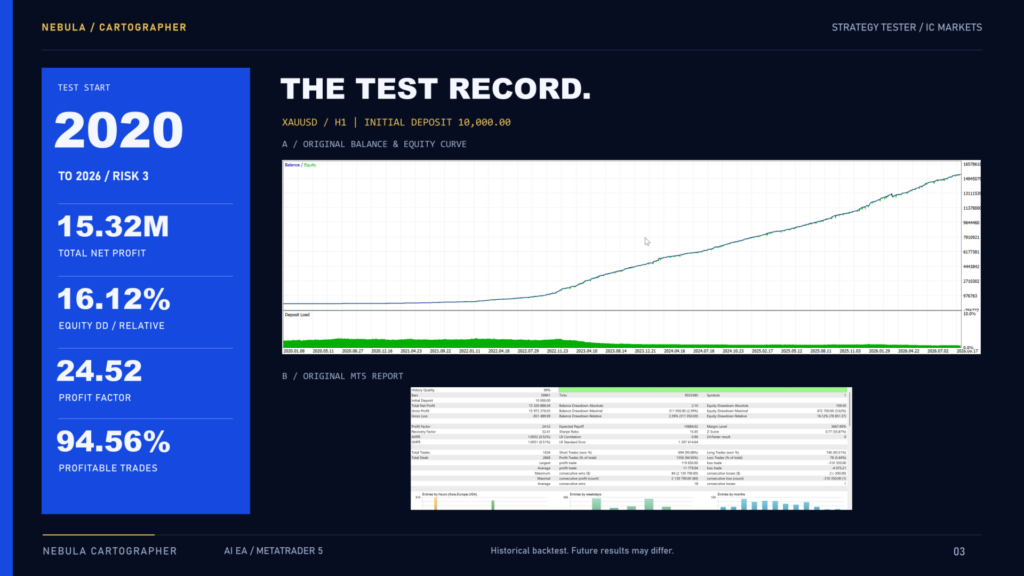The image size is (1024, 576).
Task: Click the "History Quality" row label in report
Action: pyautogui.click(x=423, y=390)
